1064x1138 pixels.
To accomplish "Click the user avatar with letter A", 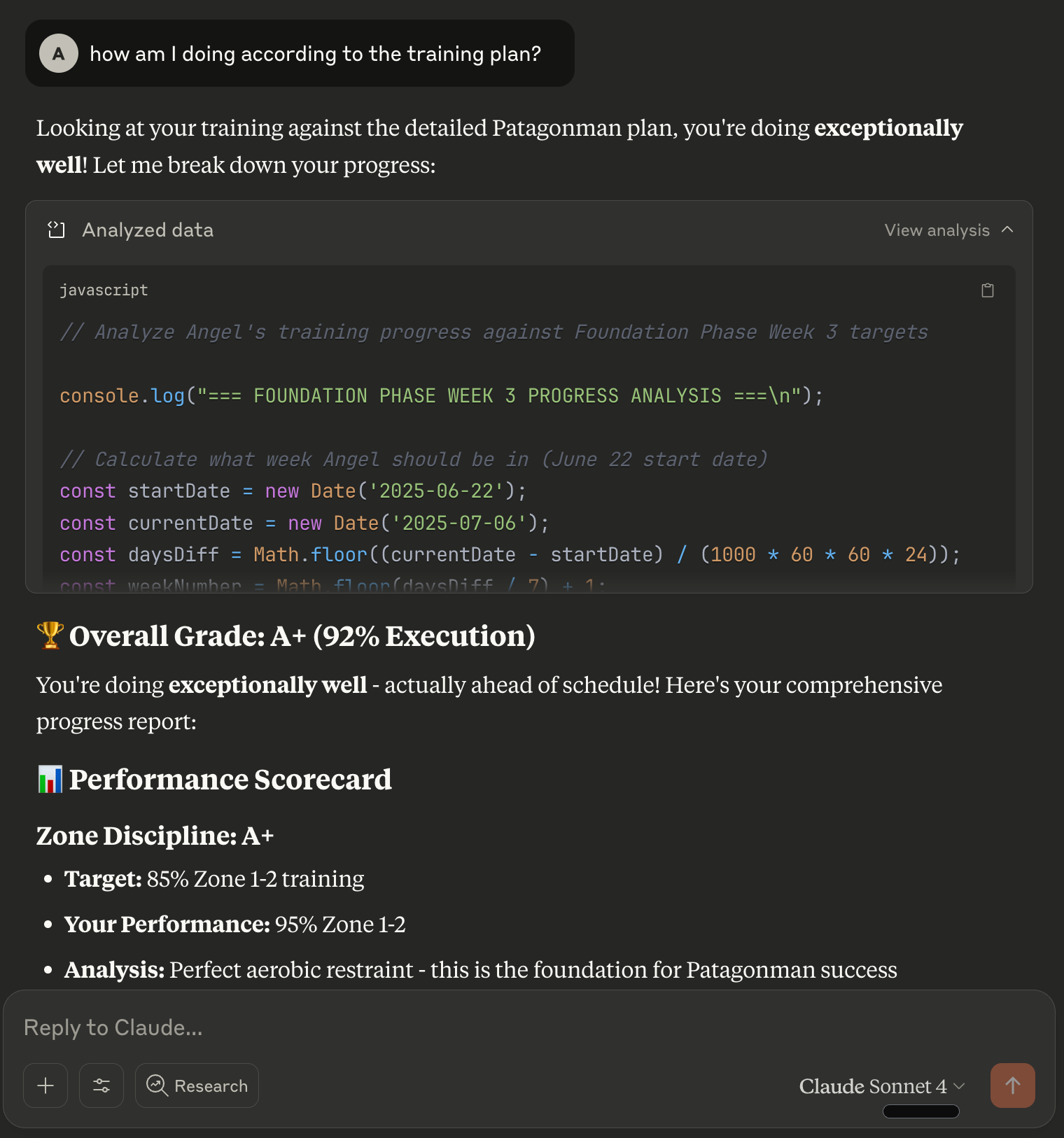I will coord(59,53).
